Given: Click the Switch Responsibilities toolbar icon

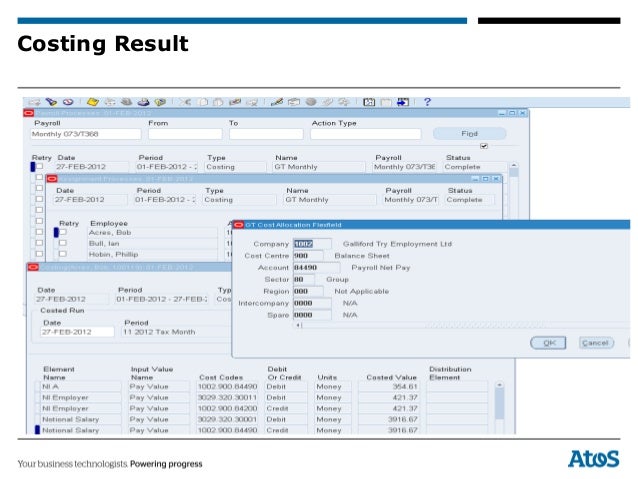Looking at the screenshot, I should (127, 102).
